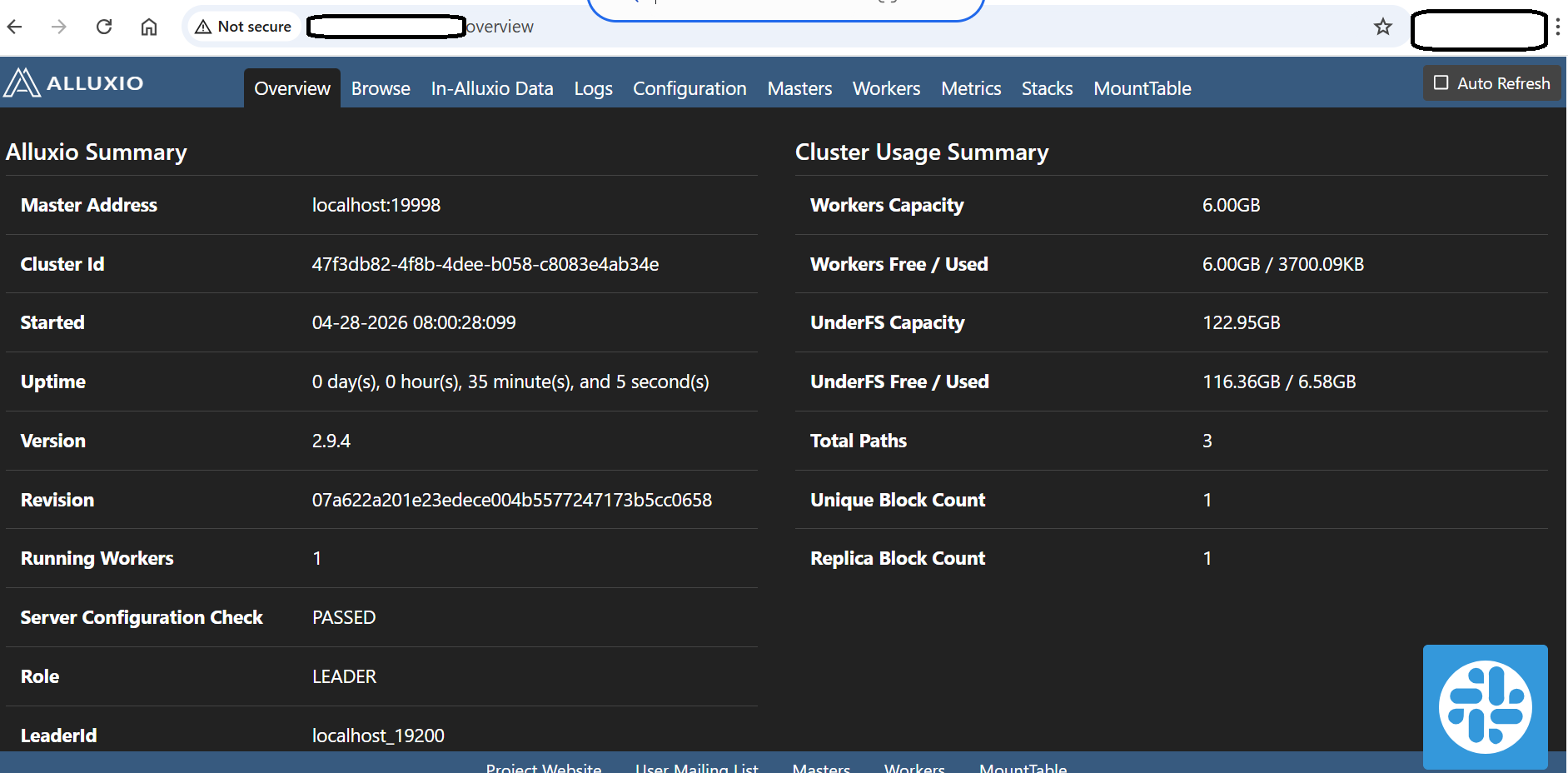Open the Logs tab
Image resolution: width=1568 pixels, height=773 pixels.
tap(593, 88)
